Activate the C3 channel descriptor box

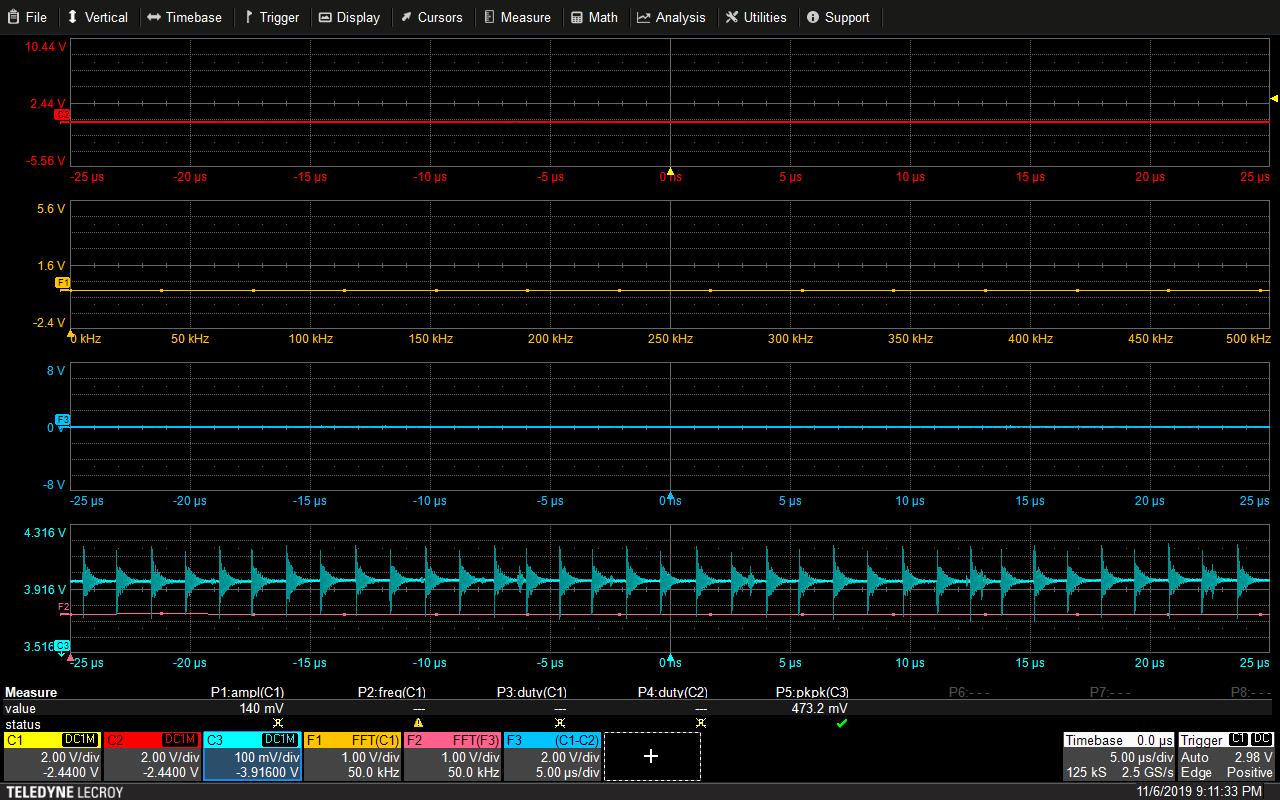tap(252, 756)
